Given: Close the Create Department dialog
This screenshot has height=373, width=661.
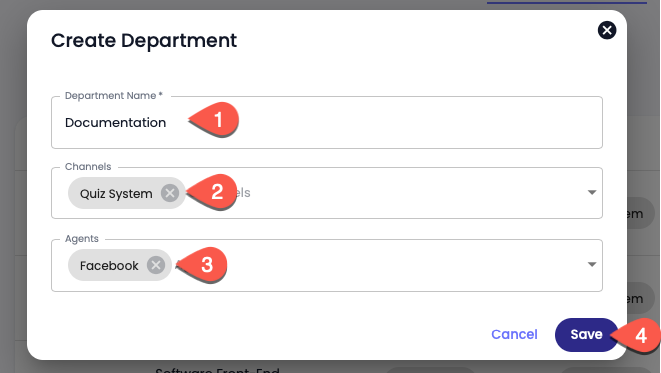Looking at the screenshot, I should point(607,30).
